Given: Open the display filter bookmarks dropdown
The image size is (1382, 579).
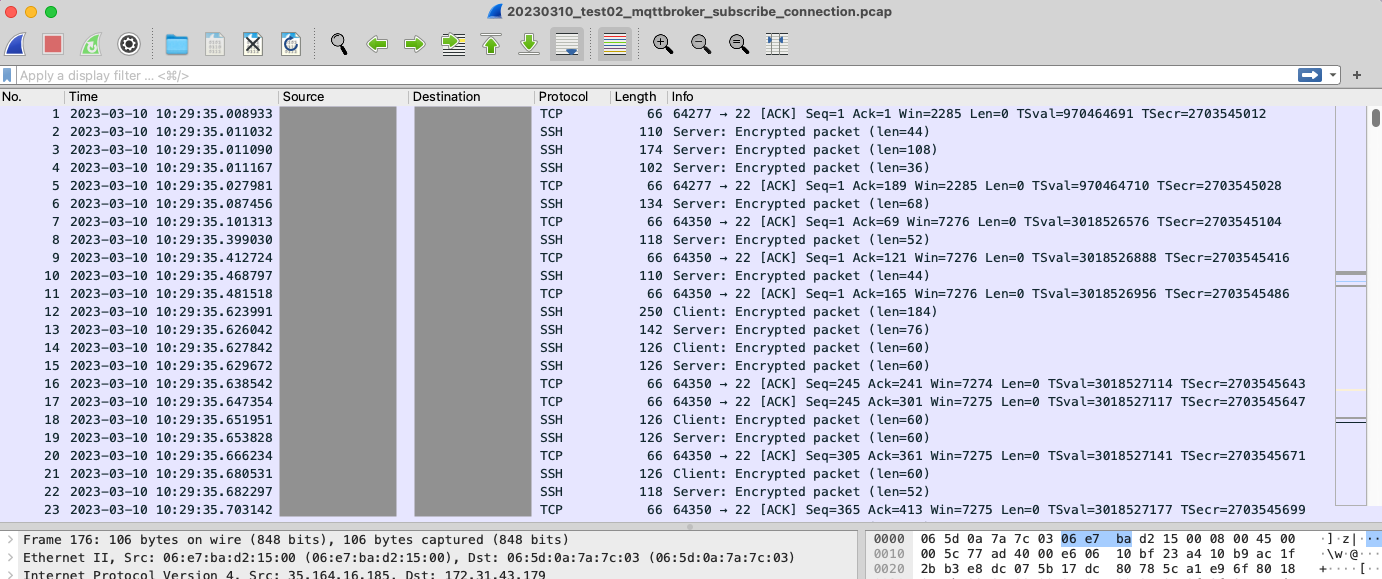Looking at the screenshot, I should (x=8, y=75).
